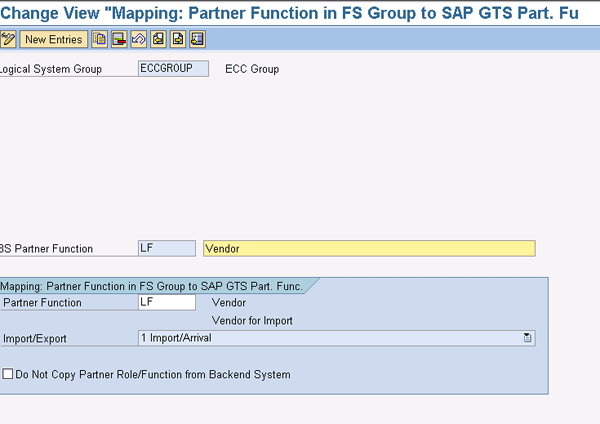Select the Mapping Partner Function group header tab

(x=152, y=286)
